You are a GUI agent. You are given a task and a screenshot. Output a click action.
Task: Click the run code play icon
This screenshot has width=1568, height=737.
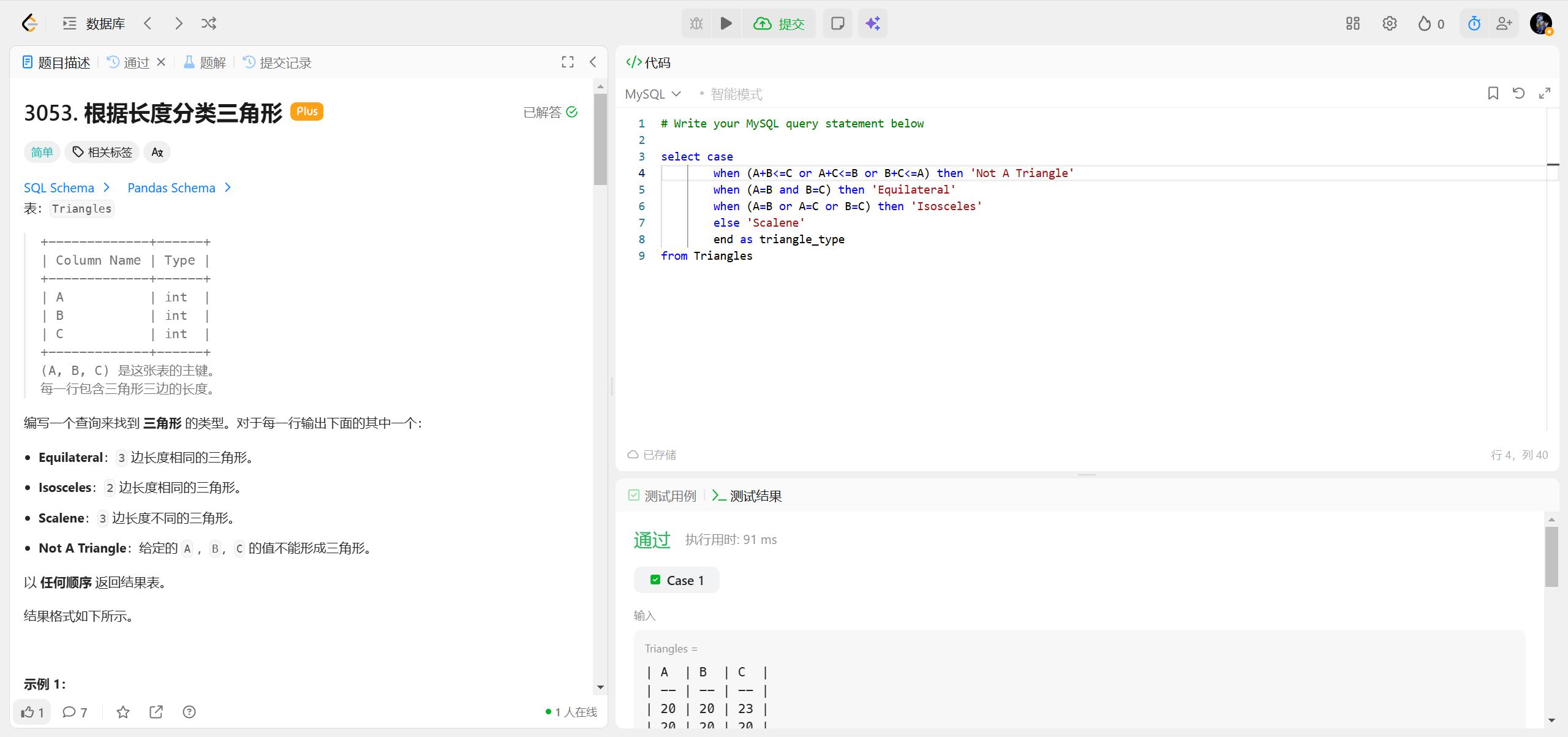[x=726, y=23]
